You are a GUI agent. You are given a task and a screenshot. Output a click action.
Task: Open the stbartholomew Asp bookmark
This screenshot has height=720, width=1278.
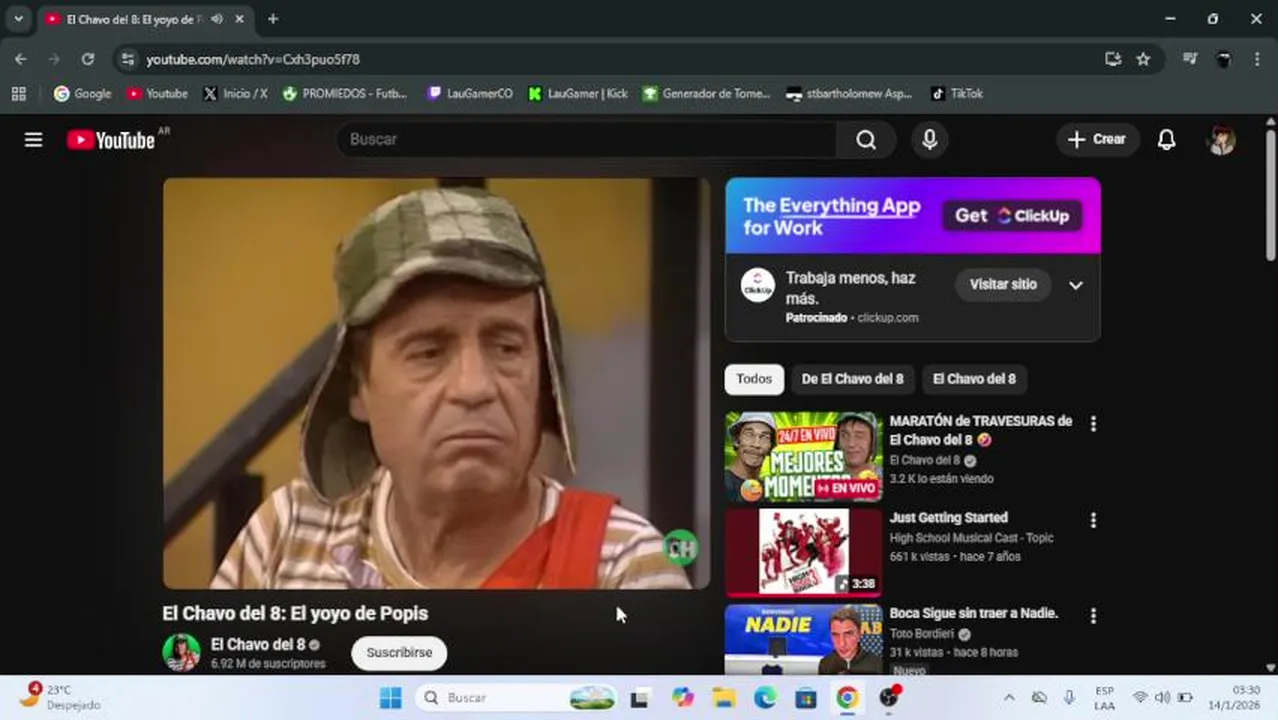[x=849, y=93]
